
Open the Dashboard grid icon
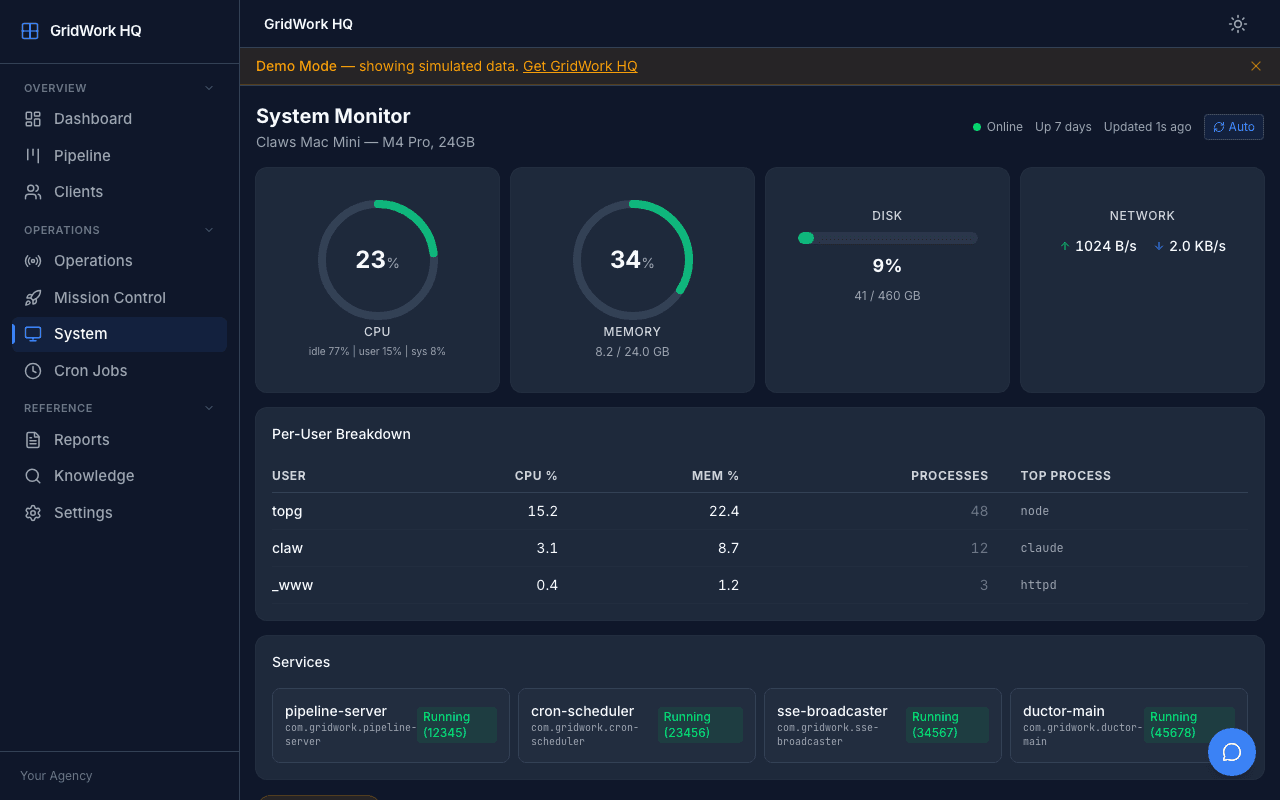pyautogui.click(x=31, y=118)
